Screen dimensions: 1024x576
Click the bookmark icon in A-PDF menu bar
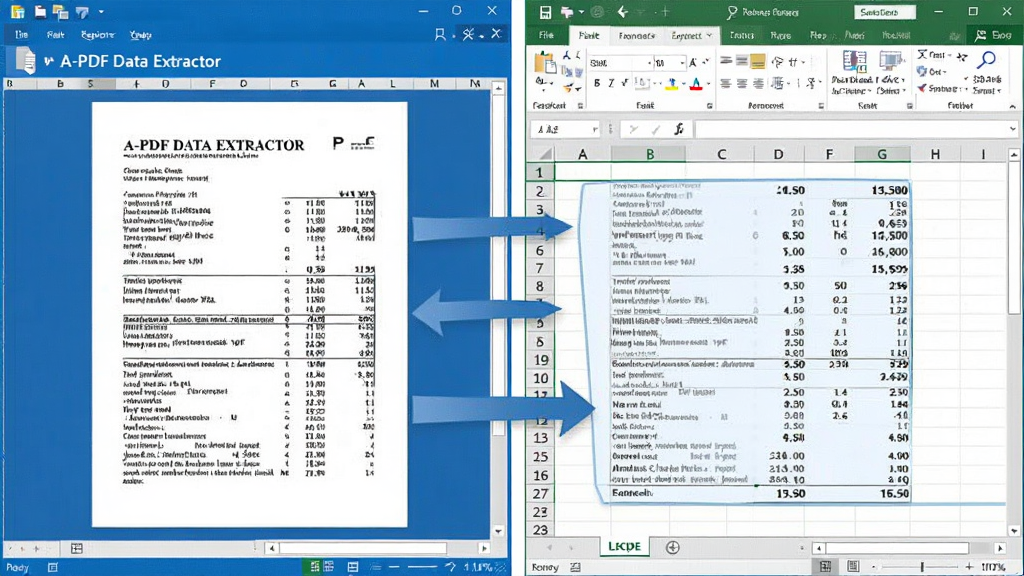(x=440, y=35)
